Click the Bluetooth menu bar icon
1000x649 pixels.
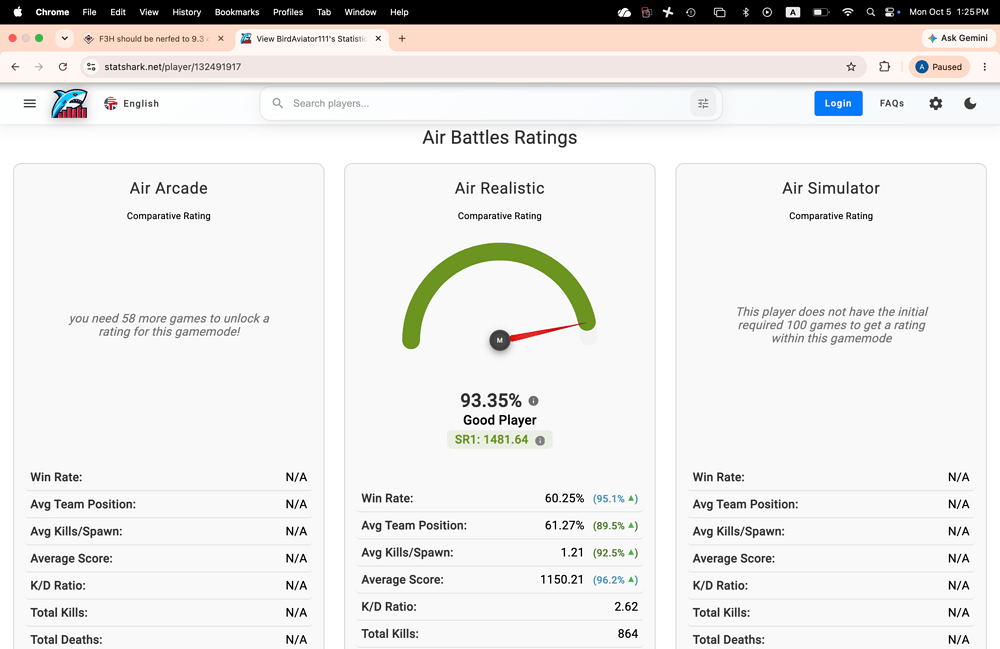(x=745, y=12)
